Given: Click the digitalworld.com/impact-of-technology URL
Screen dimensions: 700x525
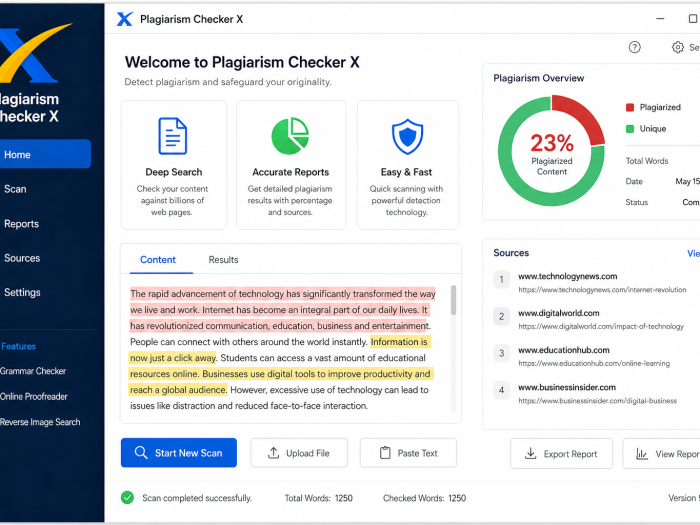Looking at the screenshot, I should coord(600,326).
